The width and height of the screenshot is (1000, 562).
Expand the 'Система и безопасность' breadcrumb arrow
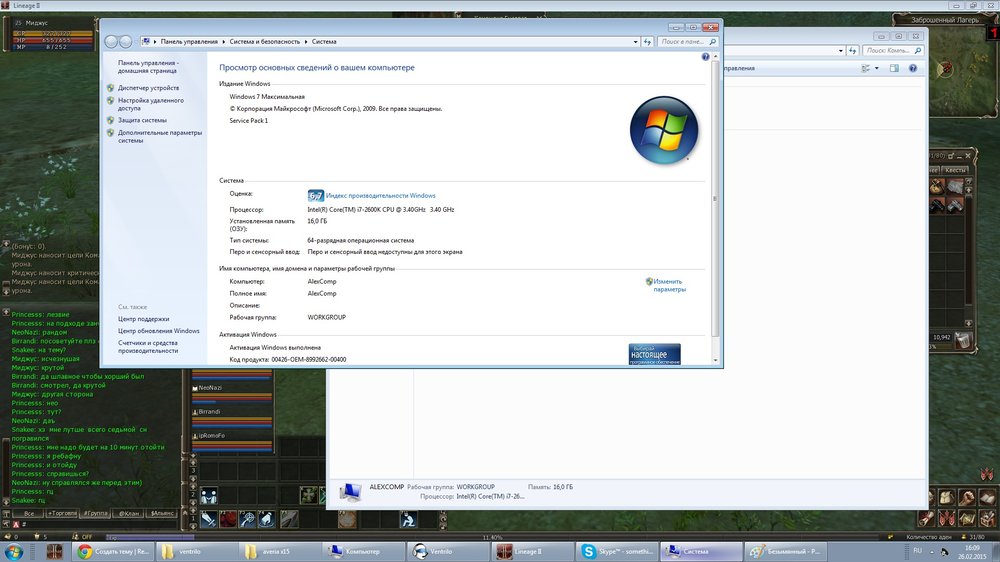click(306, 42)
